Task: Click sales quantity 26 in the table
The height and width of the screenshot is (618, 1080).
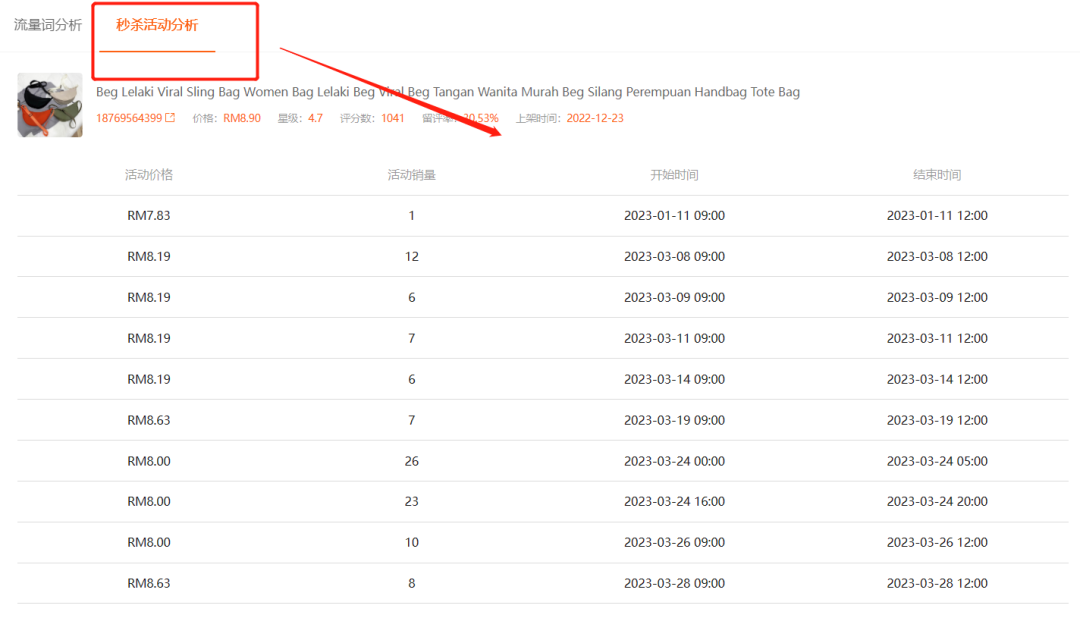Action: (412, 461)
